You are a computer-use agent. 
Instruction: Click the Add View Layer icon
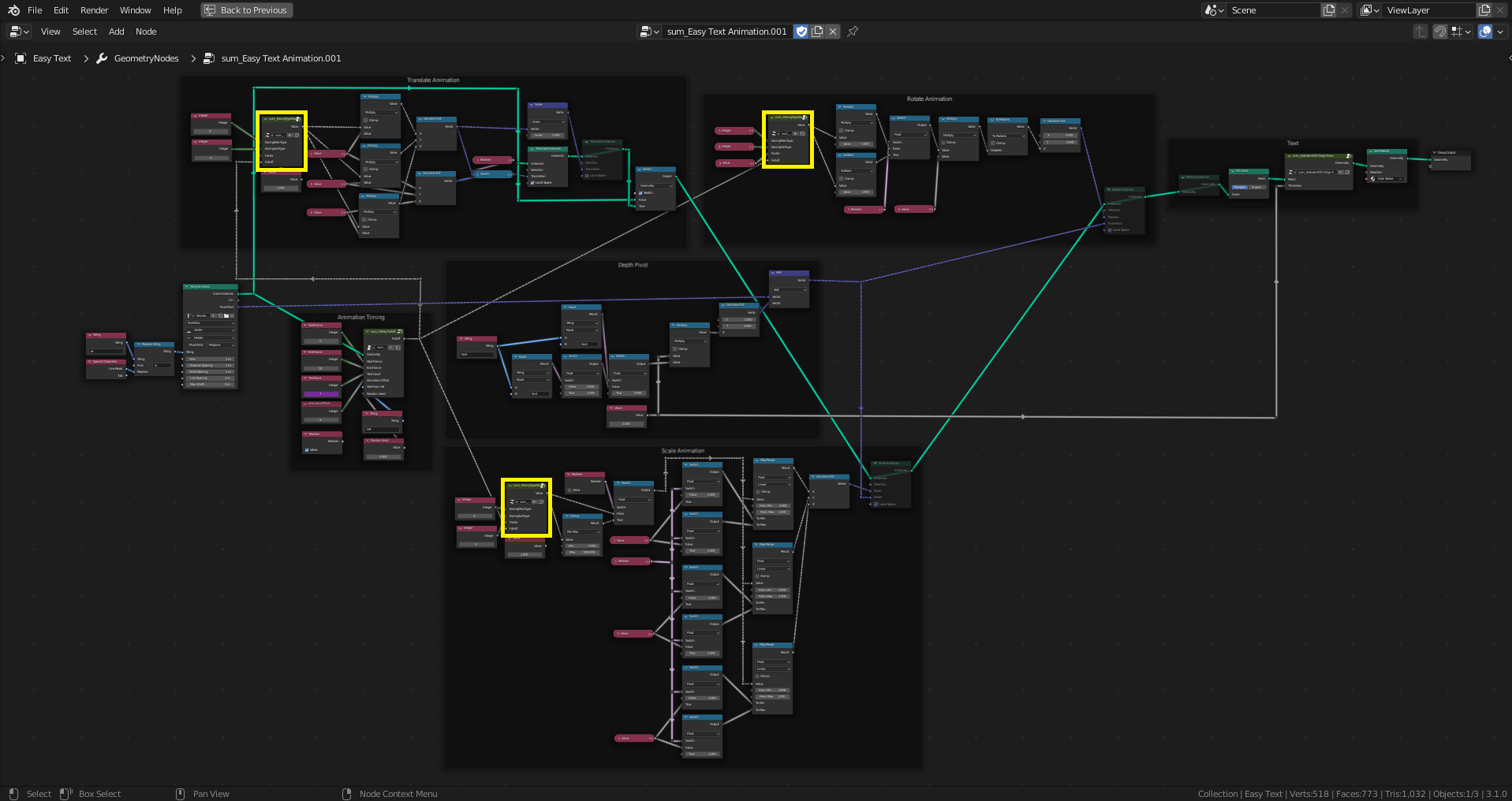pos(1484,10)
